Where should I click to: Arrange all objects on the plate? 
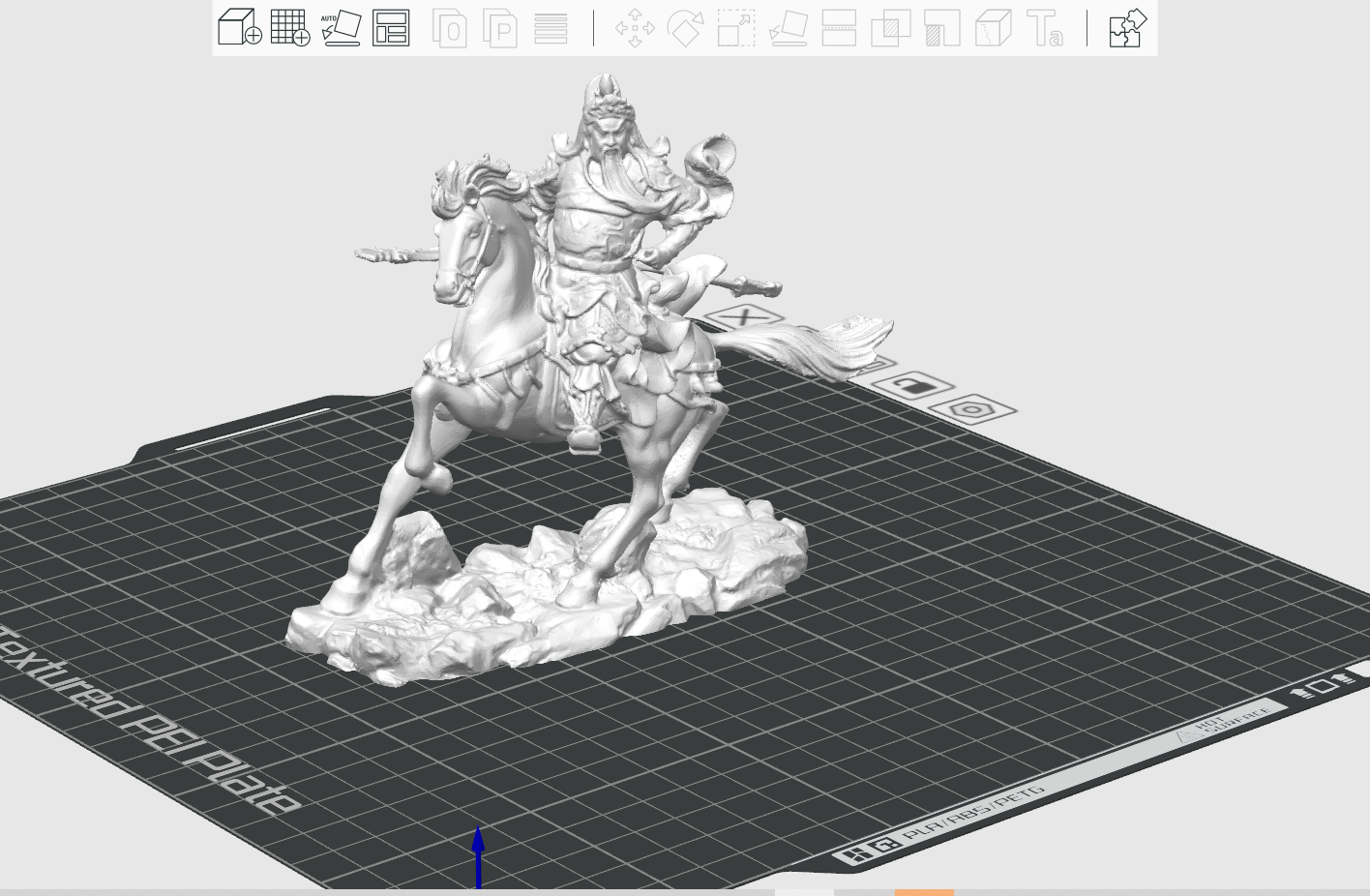click(x=391, y=28)
